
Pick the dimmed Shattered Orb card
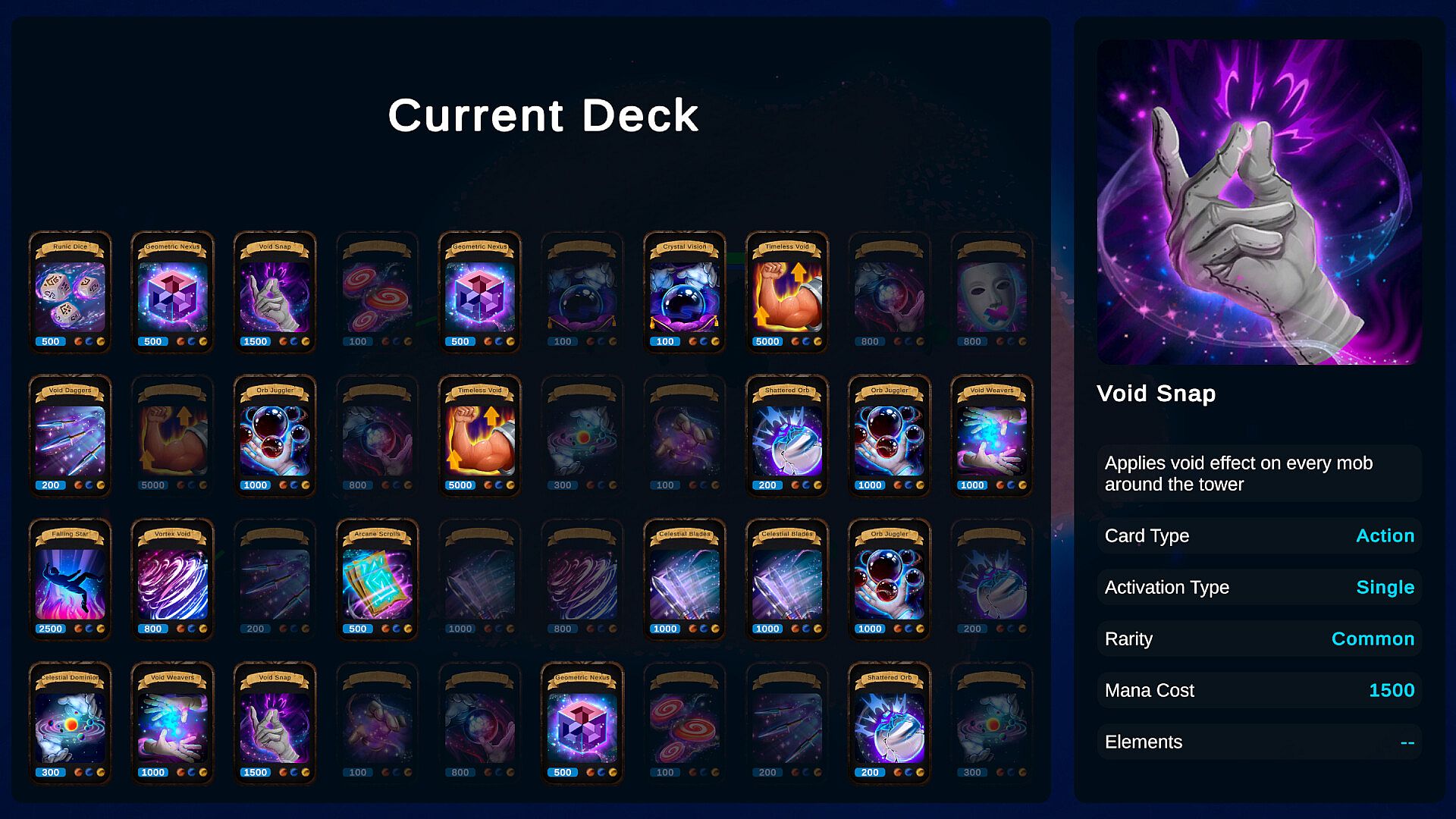tap(991, 579)
